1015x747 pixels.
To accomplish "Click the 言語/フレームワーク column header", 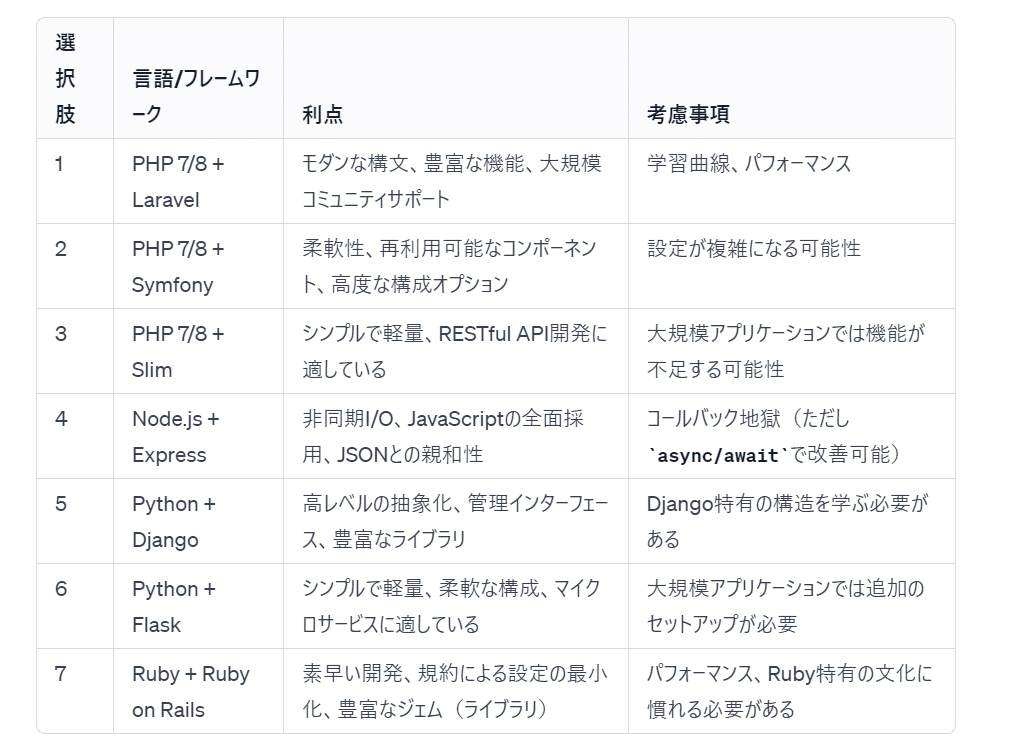I will point(196,96).
